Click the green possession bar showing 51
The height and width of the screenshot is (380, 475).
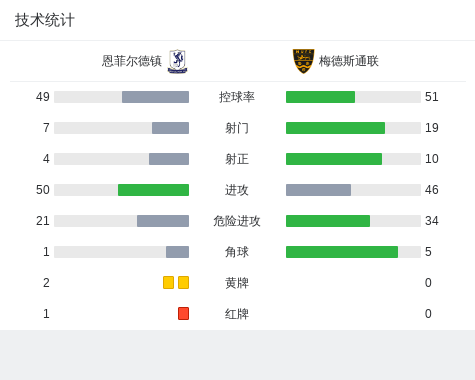[x=320, y=97]
